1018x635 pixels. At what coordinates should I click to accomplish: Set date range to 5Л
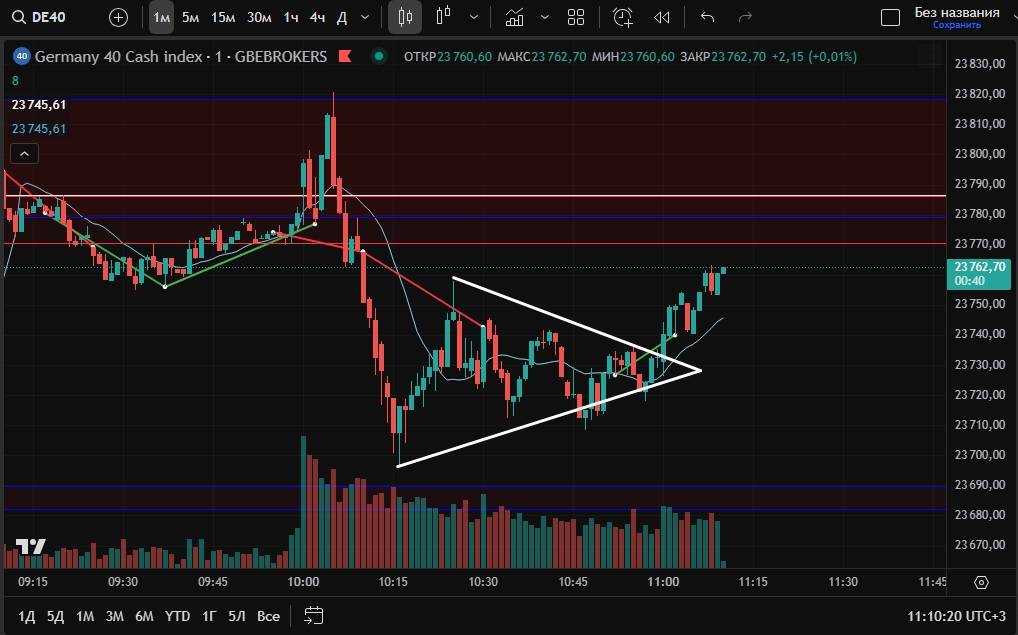click(237, 616)
